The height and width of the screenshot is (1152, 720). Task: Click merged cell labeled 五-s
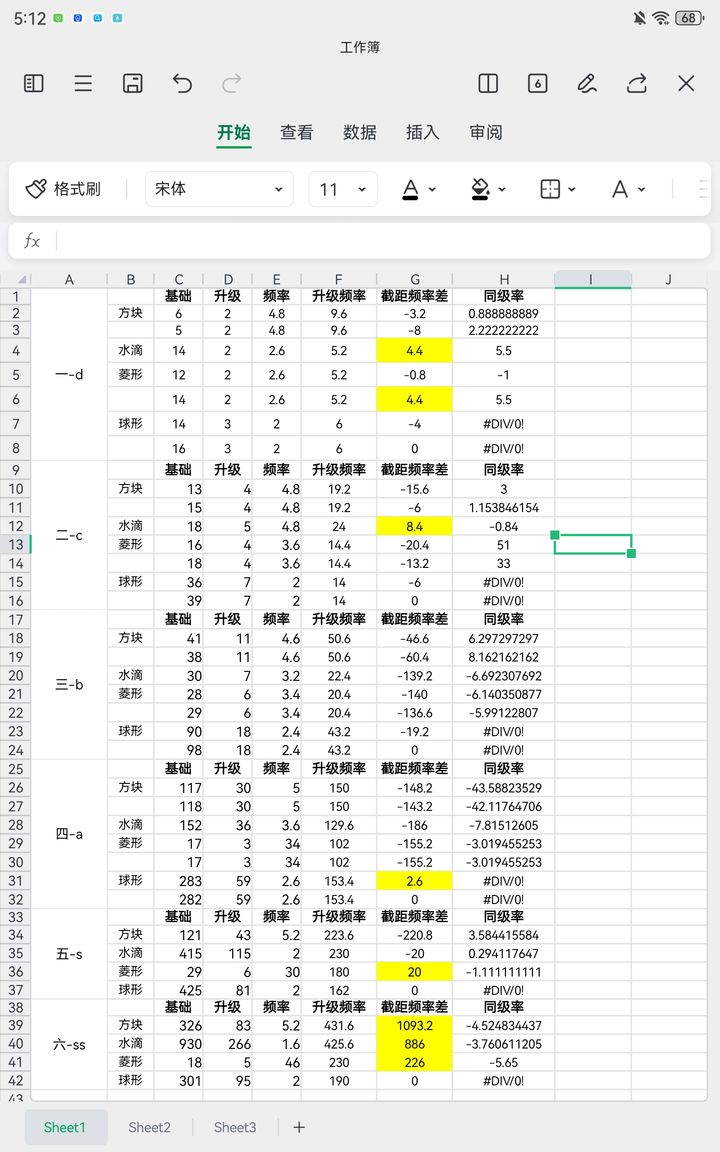pyautogui.click(x=69, y=954)
